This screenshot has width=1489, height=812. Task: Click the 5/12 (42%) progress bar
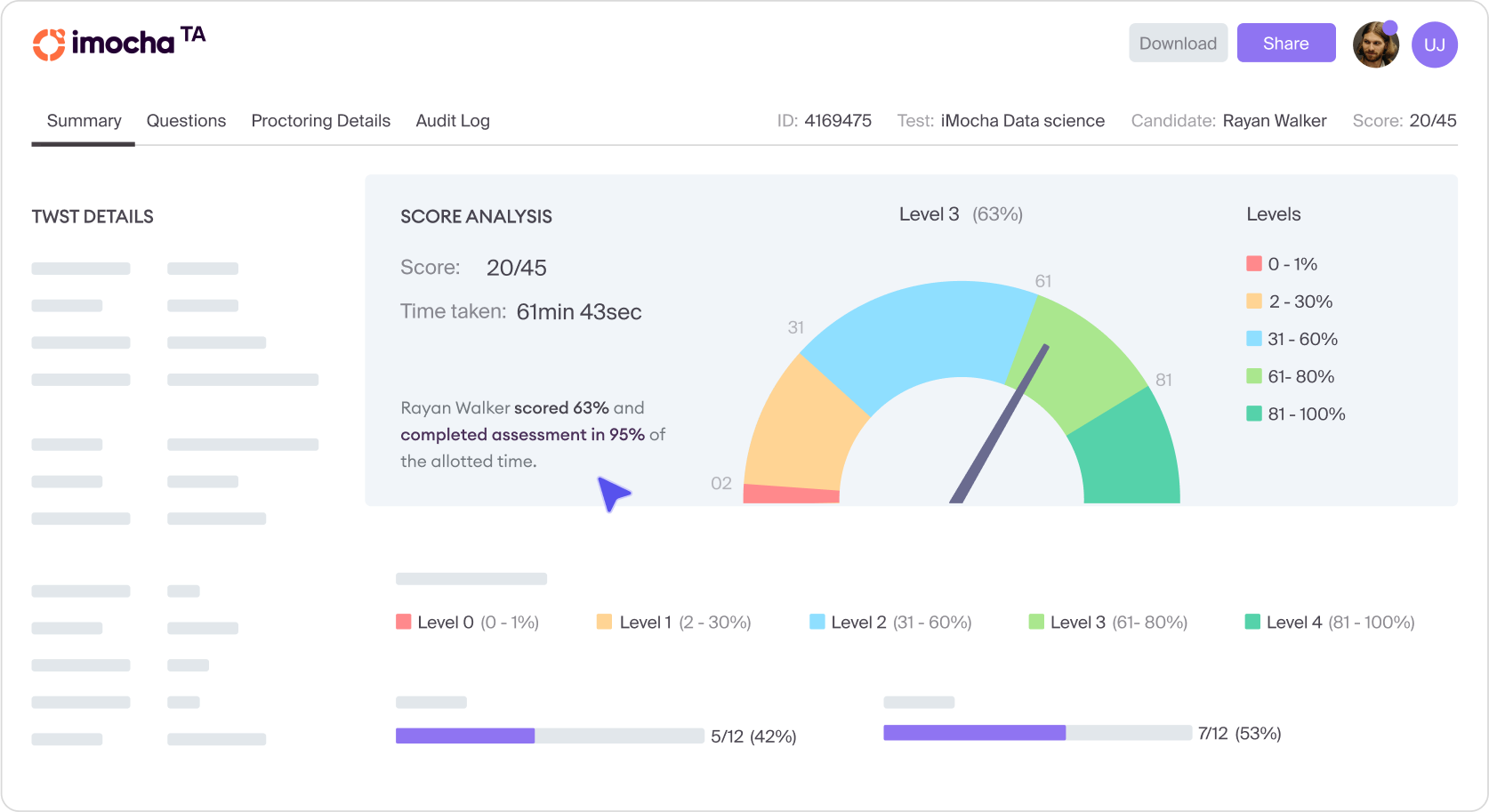point(550,736)
